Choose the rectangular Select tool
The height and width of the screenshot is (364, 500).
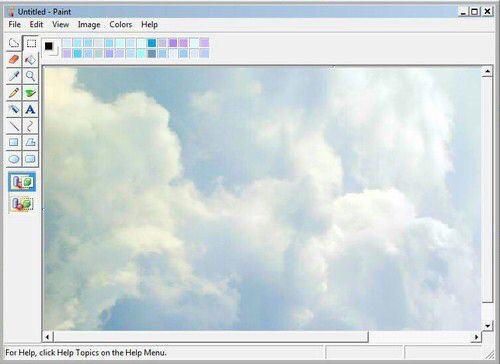point(31,43)
